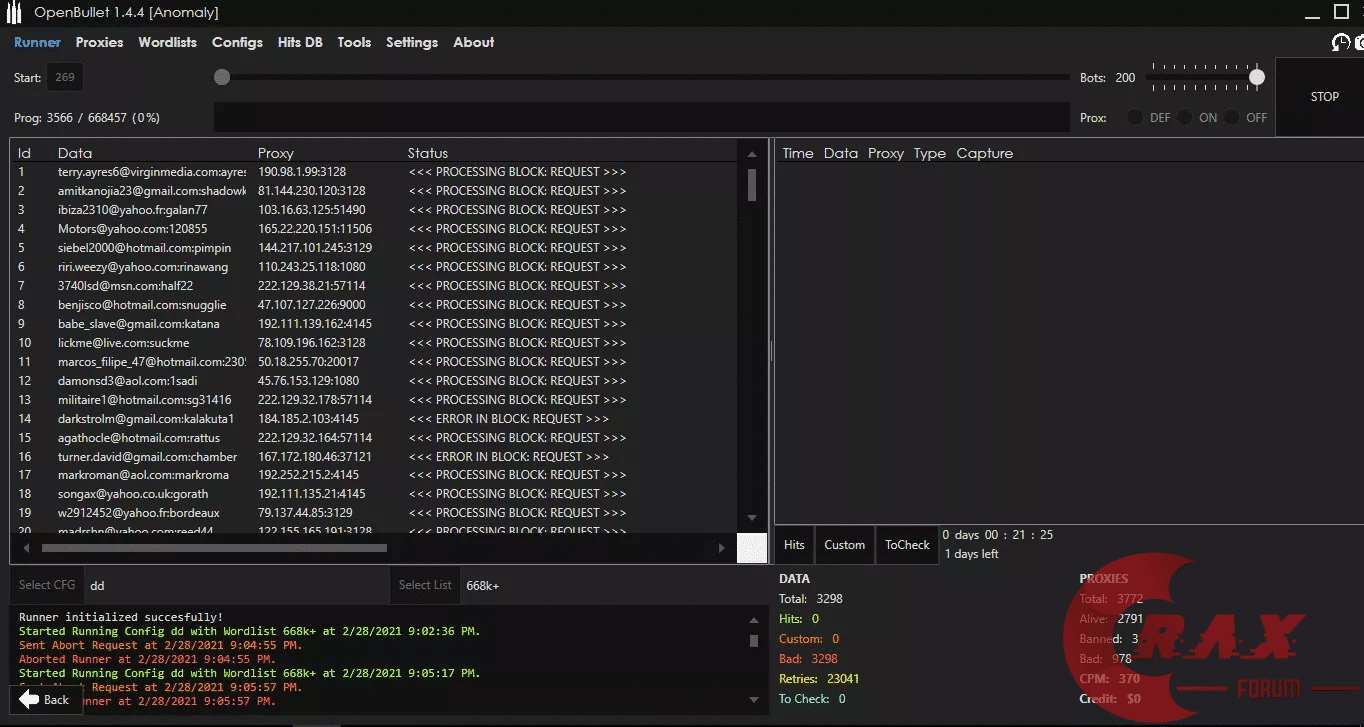Viewport: 1364px width, 727px height.
Task: Click the data grid scroll-down arrow
Action: click(752, 518)
